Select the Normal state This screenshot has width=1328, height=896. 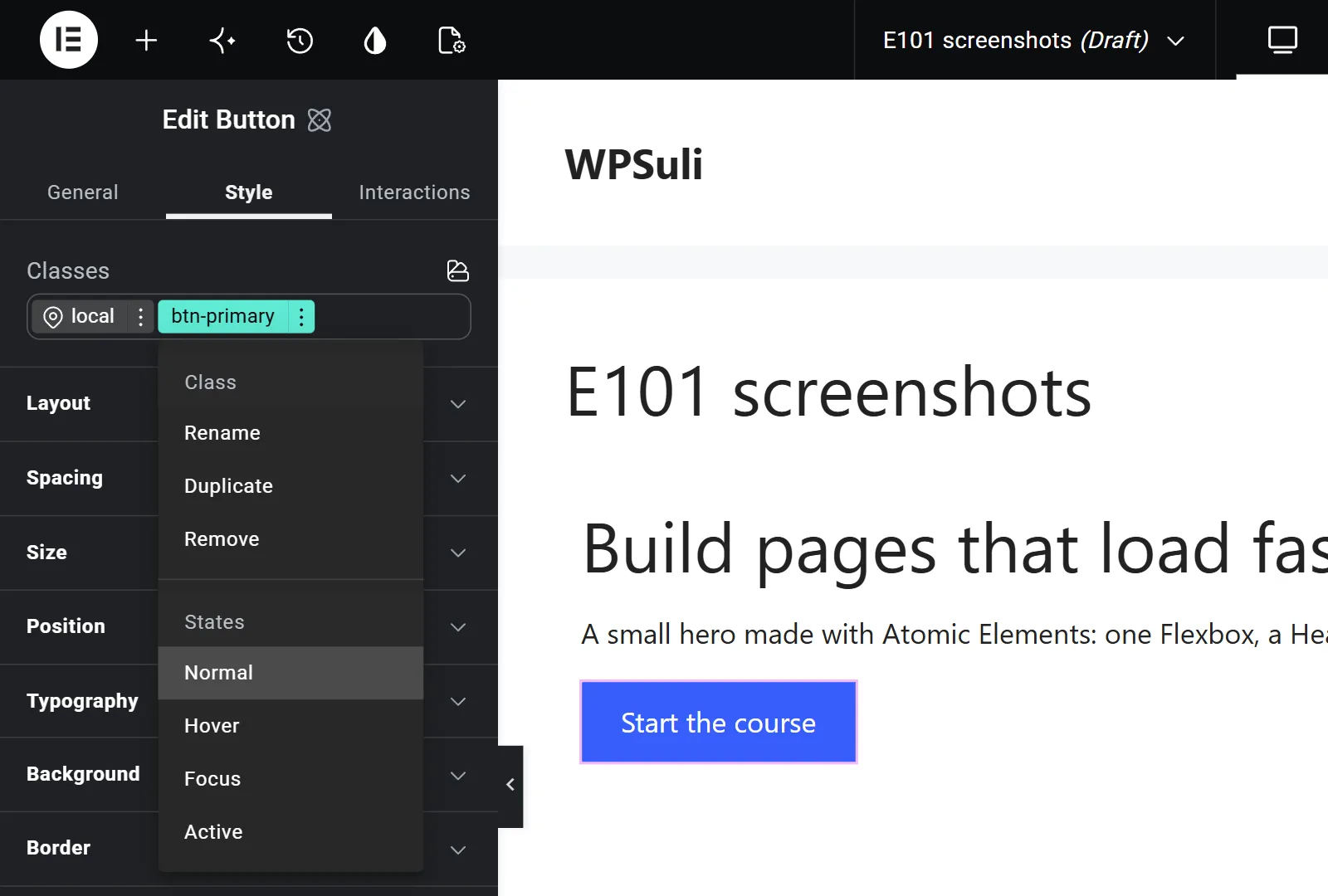click(x=290, y=673)
